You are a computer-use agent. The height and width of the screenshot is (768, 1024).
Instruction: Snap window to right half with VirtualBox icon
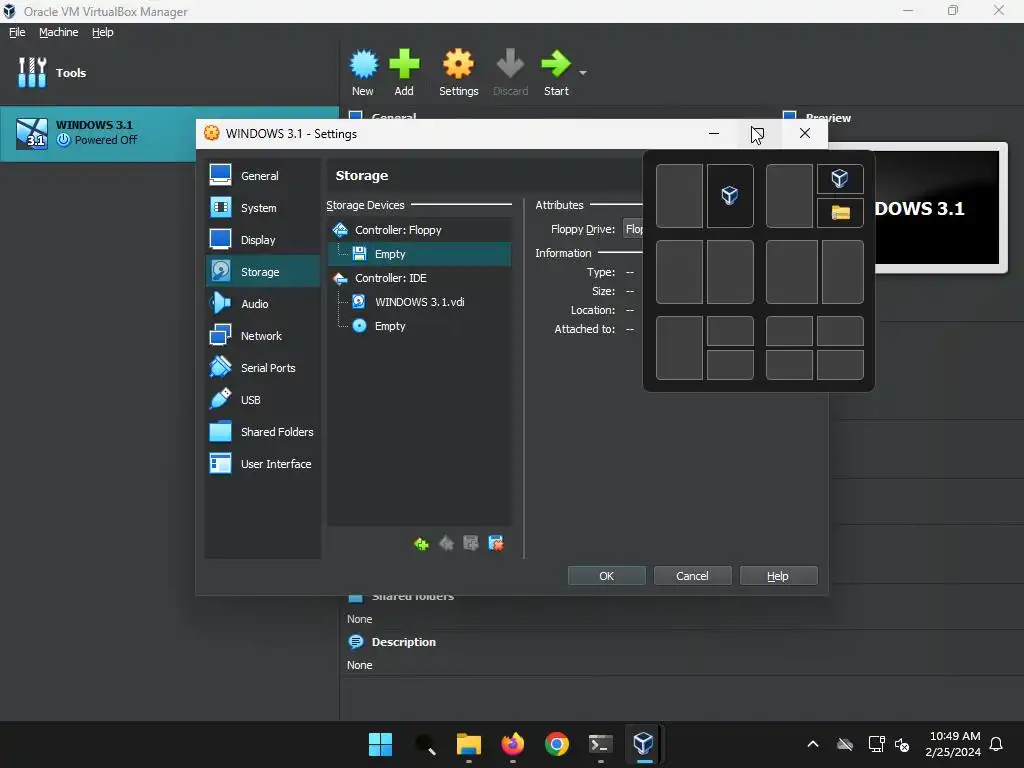pyautogui.click(x=730, y=196)
